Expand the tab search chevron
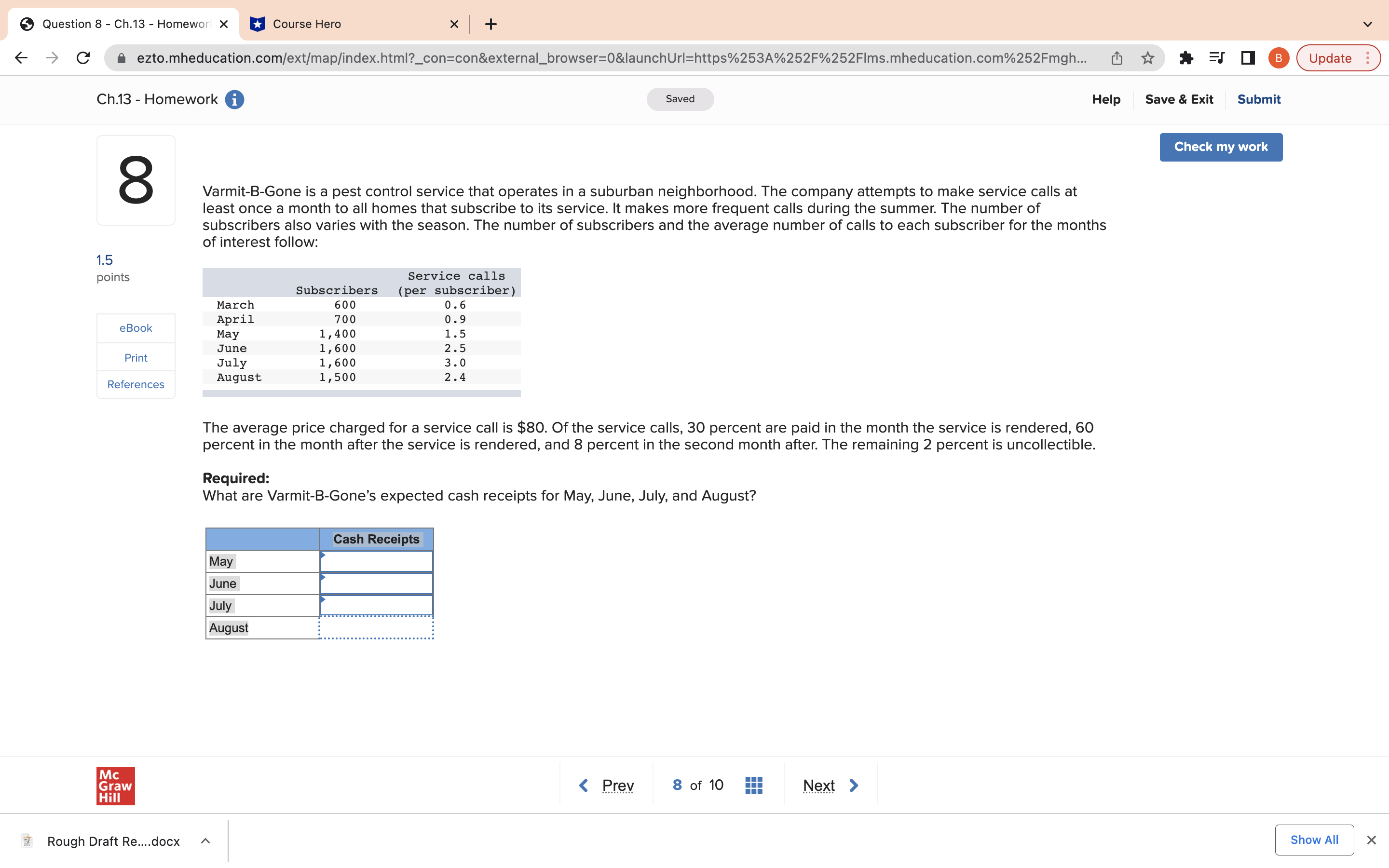 (1368, 24)
